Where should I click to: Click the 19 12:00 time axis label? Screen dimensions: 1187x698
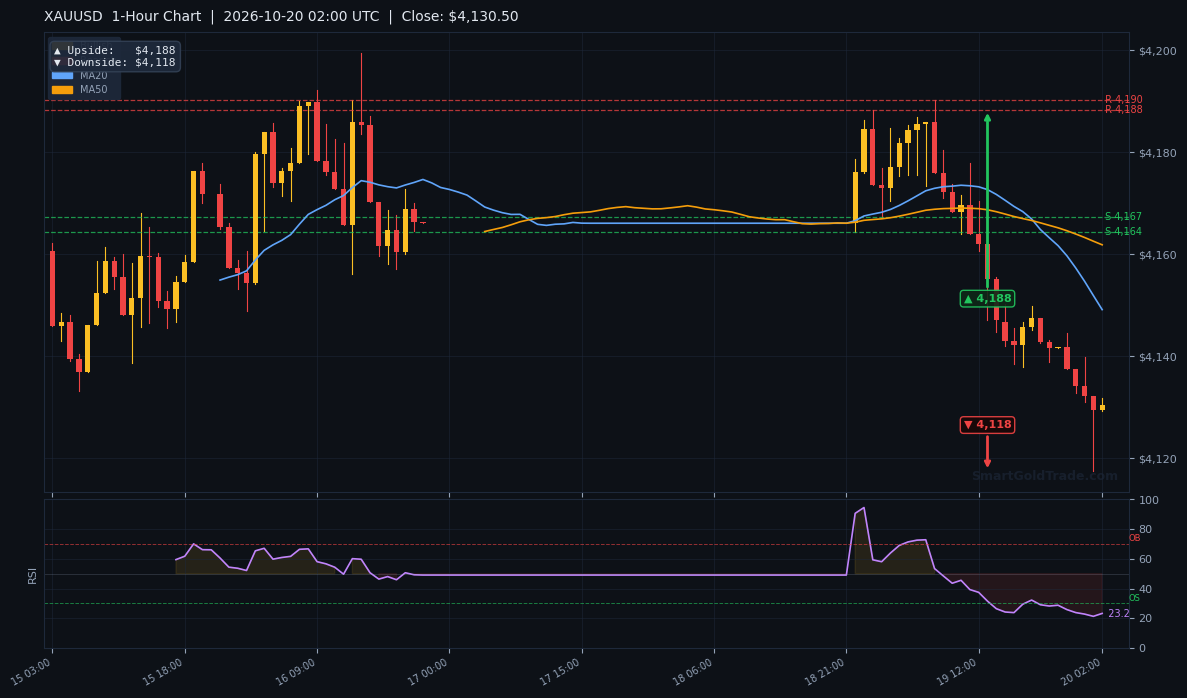point(957,672)
